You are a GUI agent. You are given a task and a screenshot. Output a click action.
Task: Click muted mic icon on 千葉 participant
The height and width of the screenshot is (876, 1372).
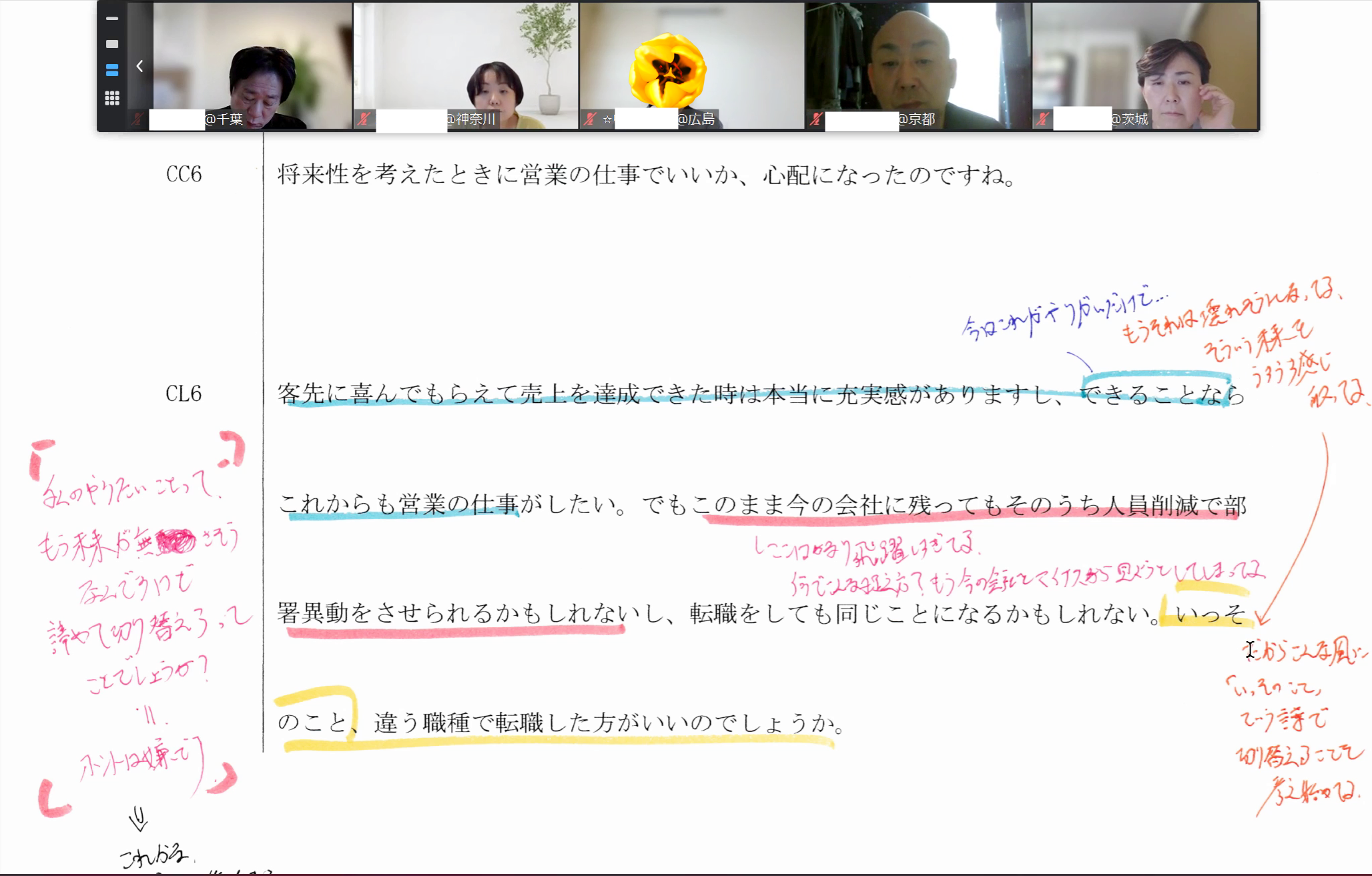click(139, 119)
